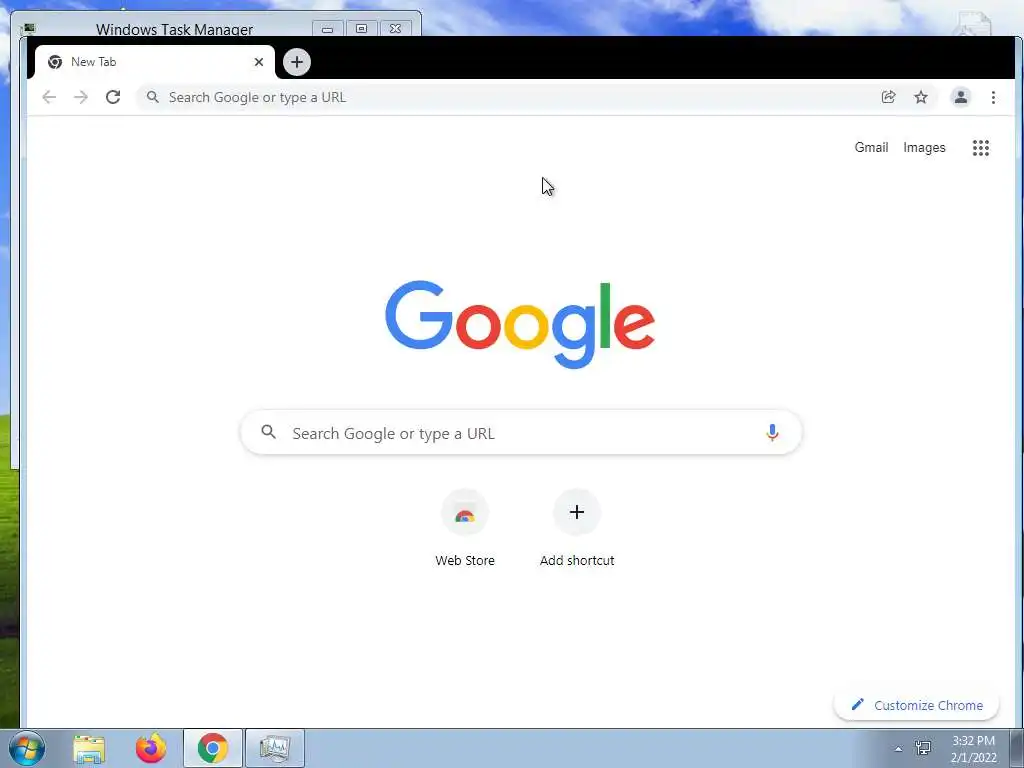Open File Explorer from the taskbar

pos(89,748)
